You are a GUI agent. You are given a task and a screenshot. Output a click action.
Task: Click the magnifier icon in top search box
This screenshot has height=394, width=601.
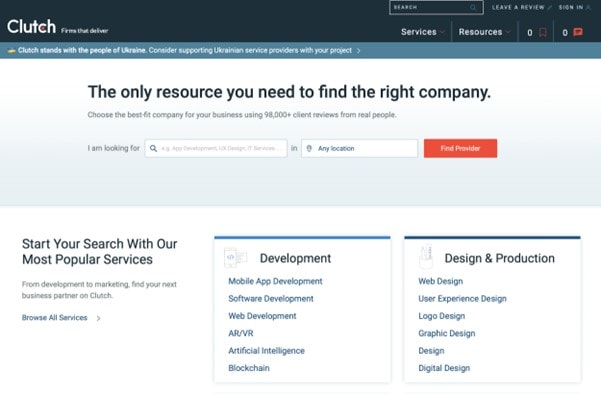(x=473, y=7)
